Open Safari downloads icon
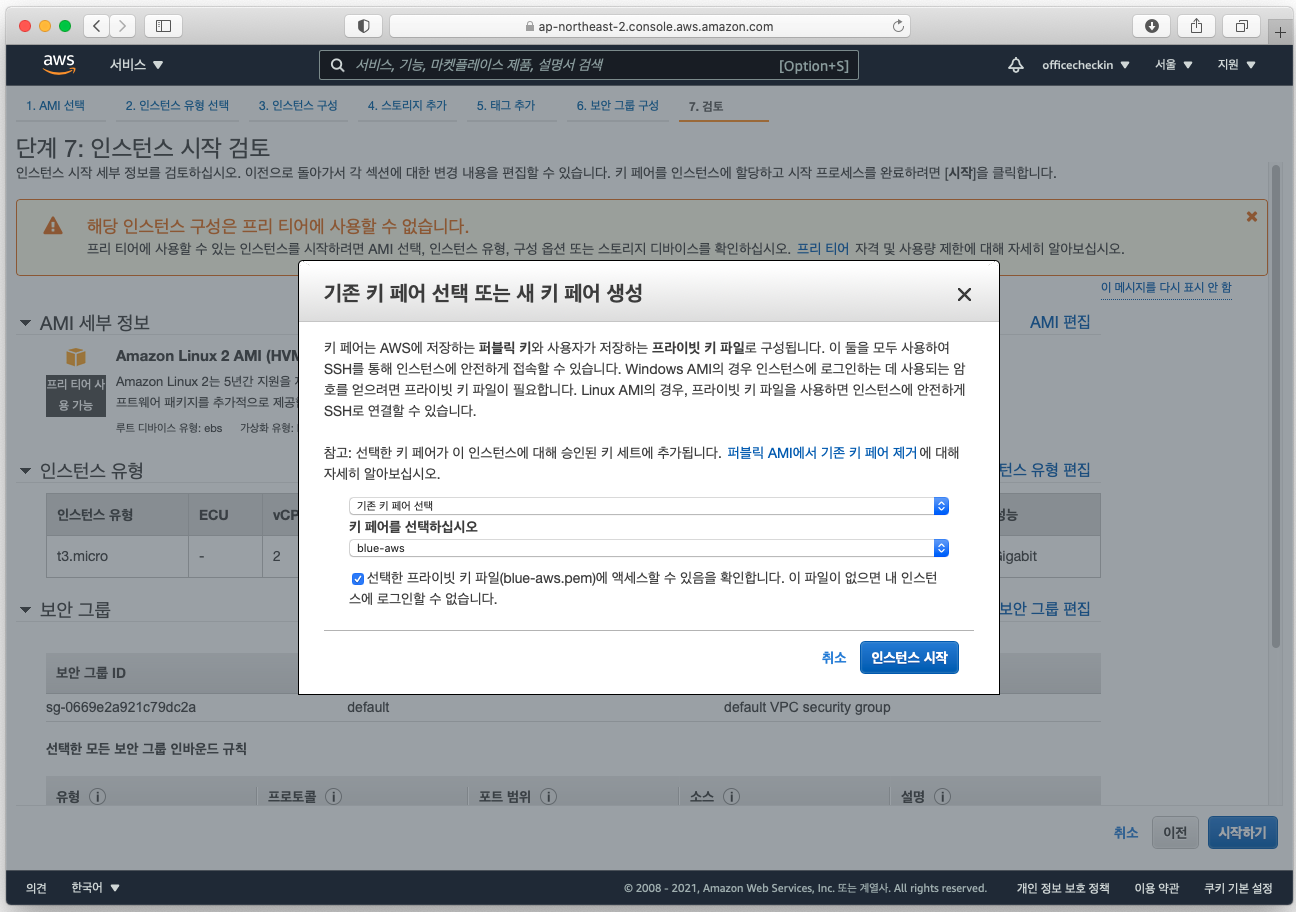The height and width of the screenshot is (912, 1296). [1151, 26]
